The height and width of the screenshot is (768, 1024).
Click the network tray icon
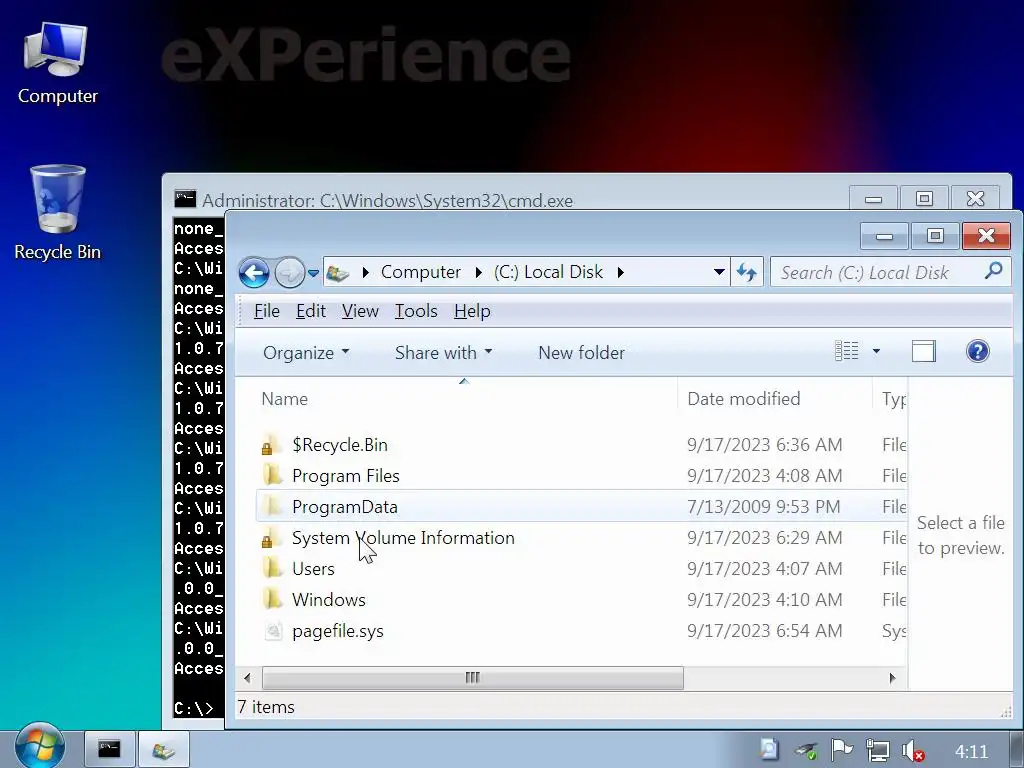pos(878,751)
